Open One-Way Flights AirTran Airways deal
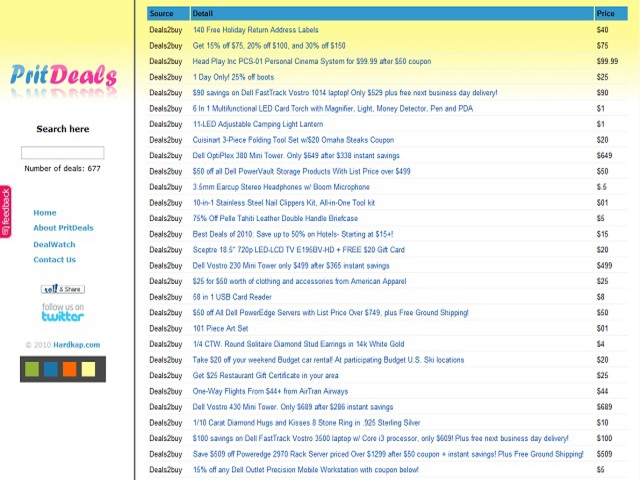 click(271, 391)
